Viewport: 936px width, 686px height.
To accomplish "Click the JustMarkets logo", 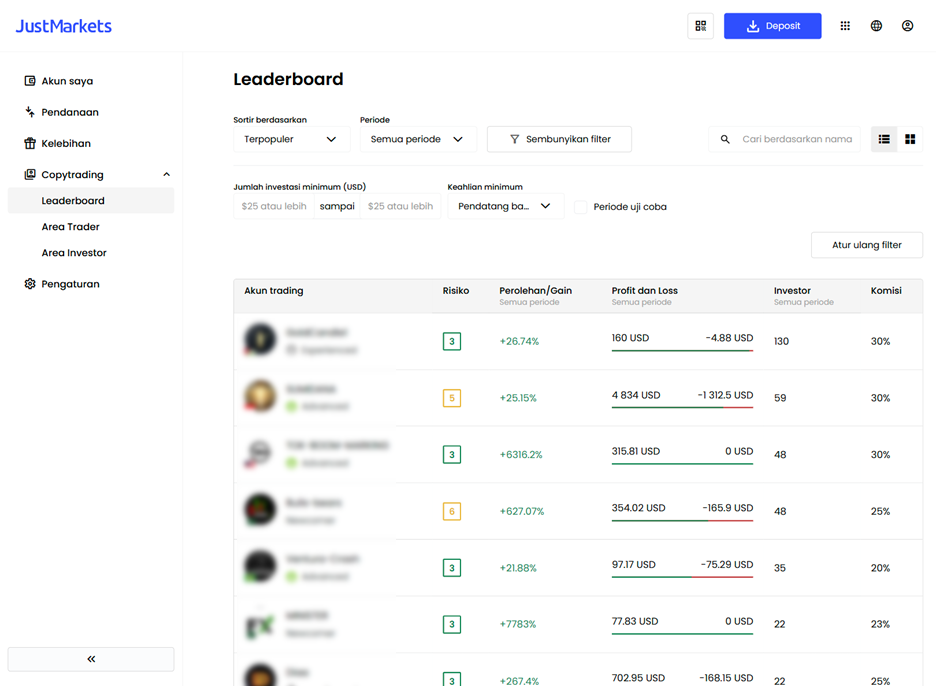I will pos(63,26).
